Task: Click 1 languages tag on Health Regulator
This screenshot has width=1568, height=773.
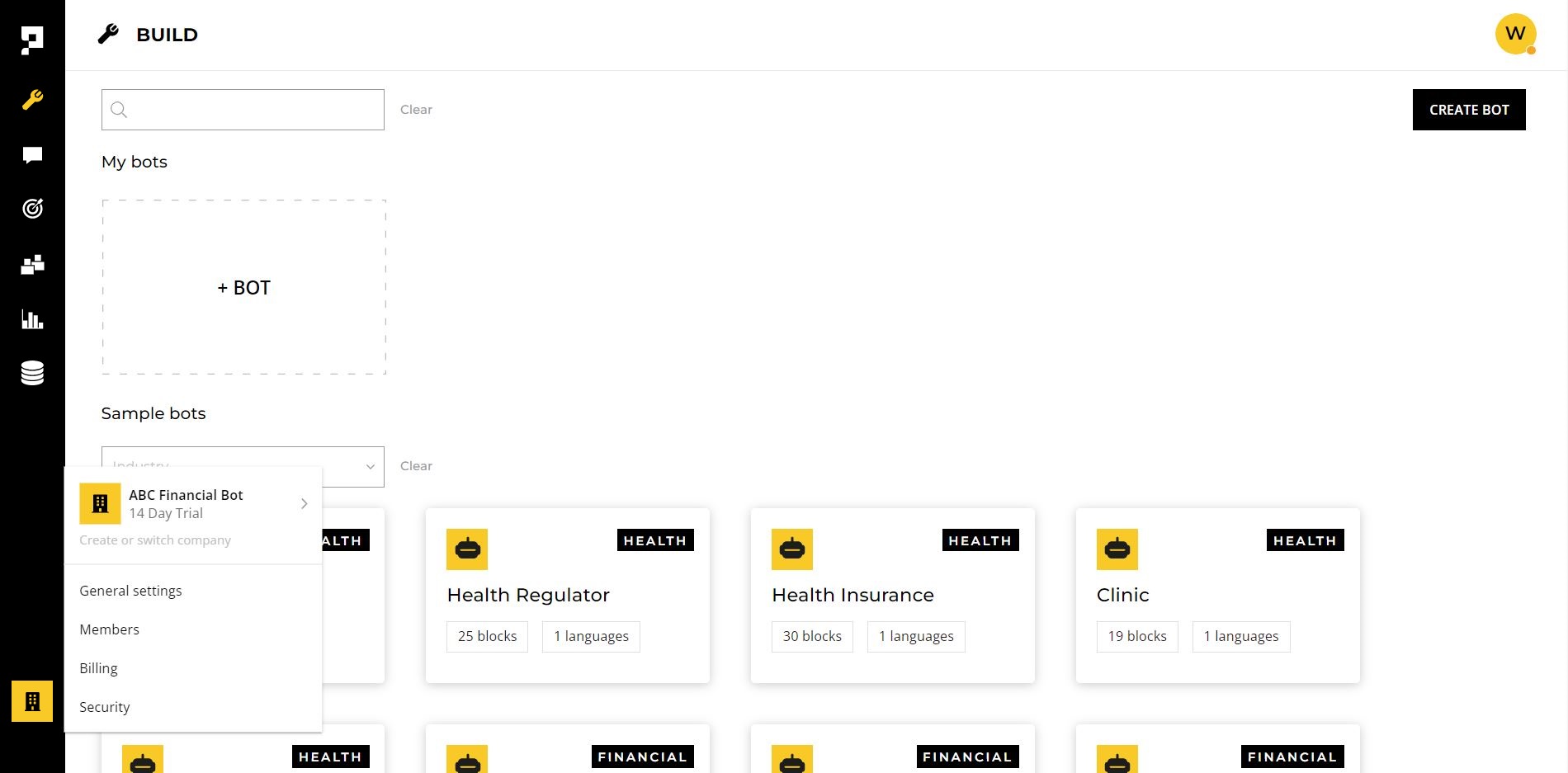Action: 591,637
